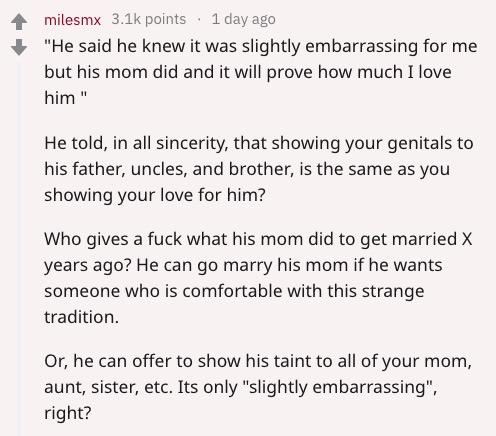Open the milesmx user profile
496x436 pixels.
tap(72, 20)
